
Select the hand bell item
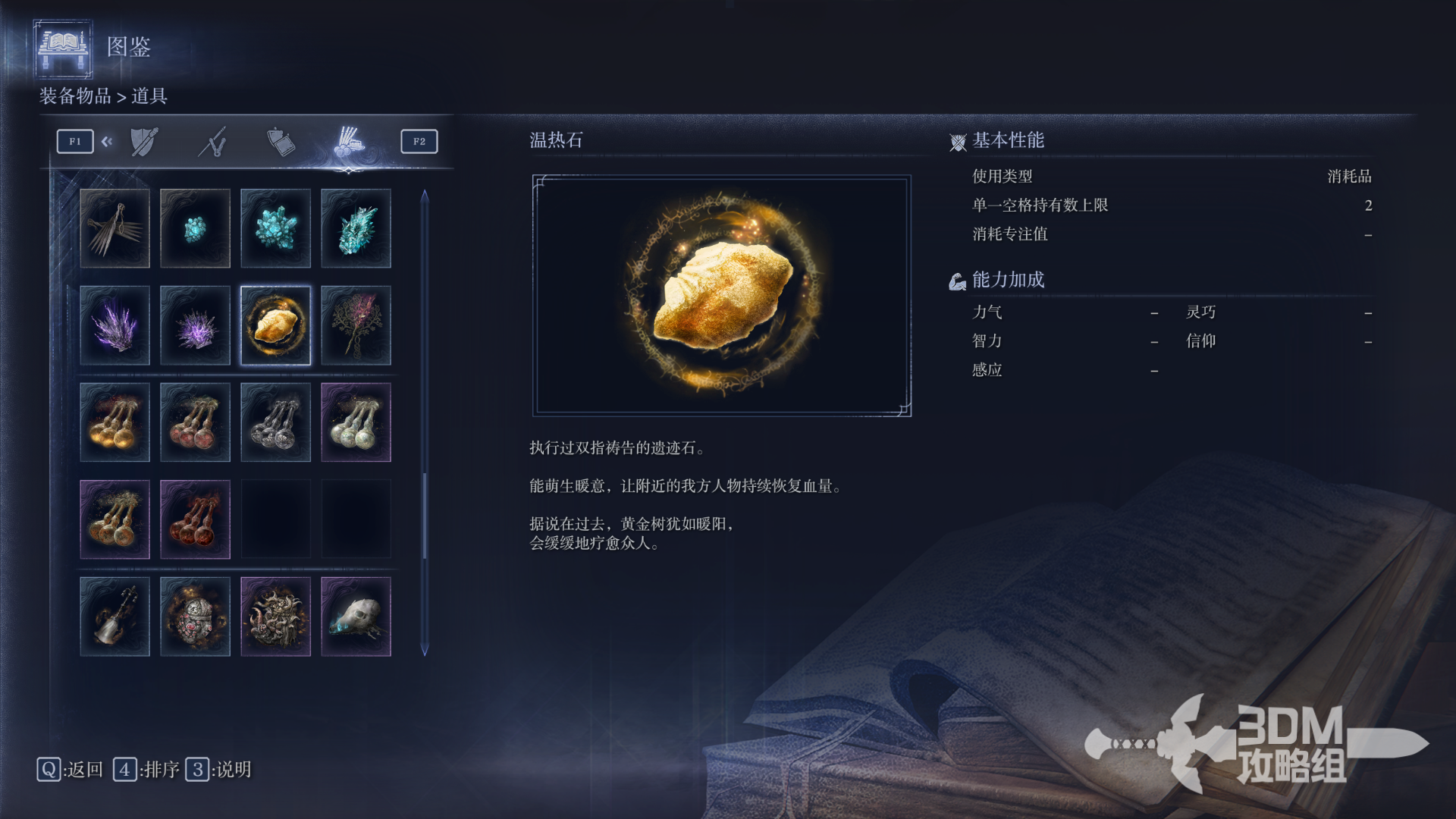[115, 617]
